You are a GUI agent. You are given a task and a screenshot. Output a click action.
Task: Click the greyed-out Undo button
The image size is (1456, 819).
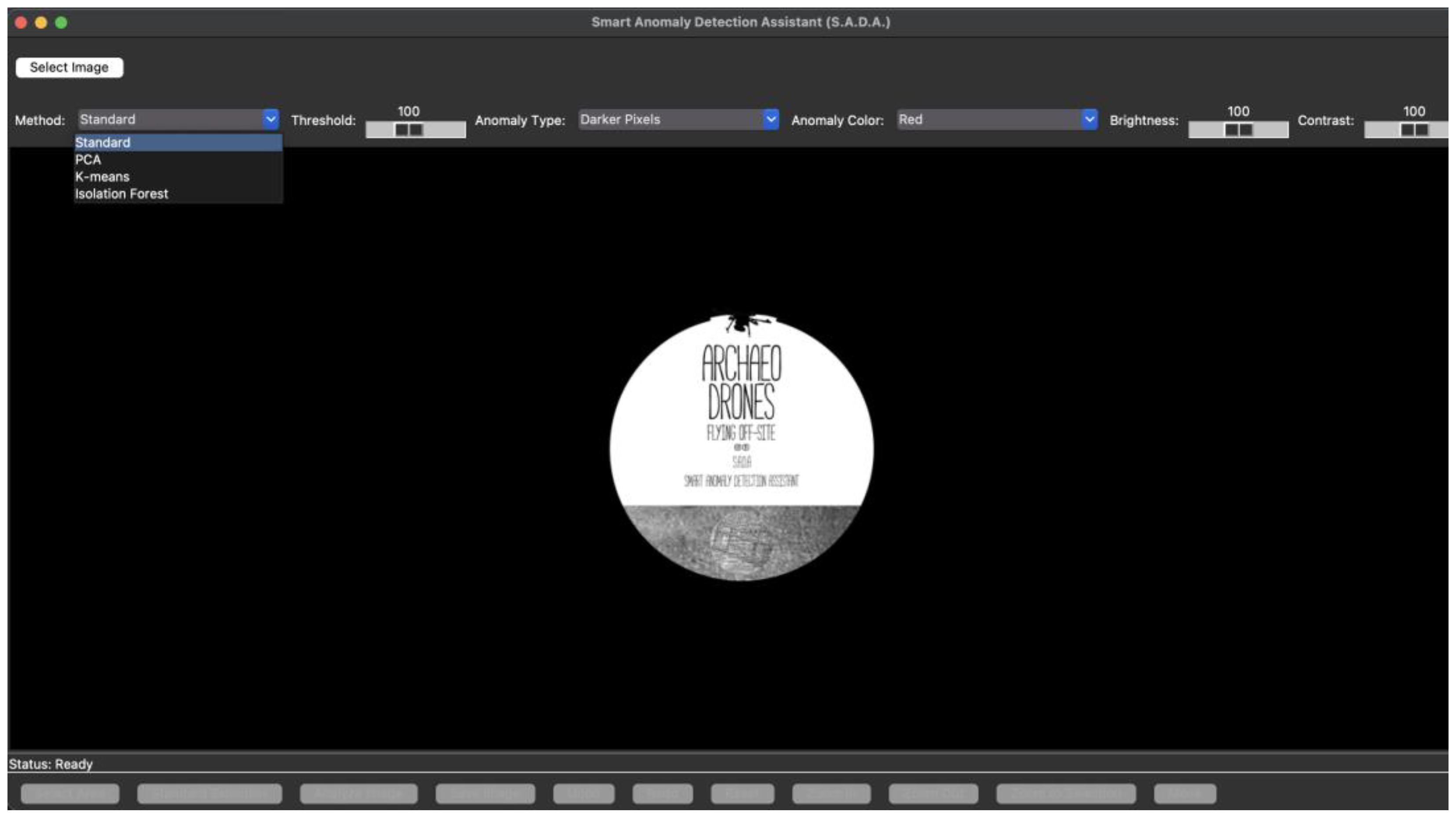coord(583,793)
